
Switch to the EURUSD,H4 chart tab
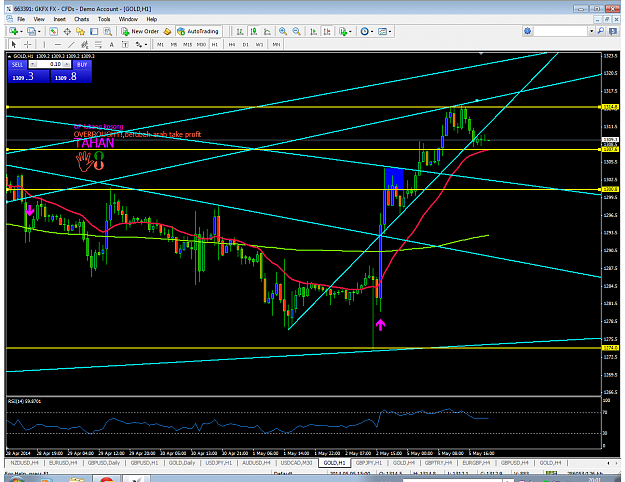63,463
